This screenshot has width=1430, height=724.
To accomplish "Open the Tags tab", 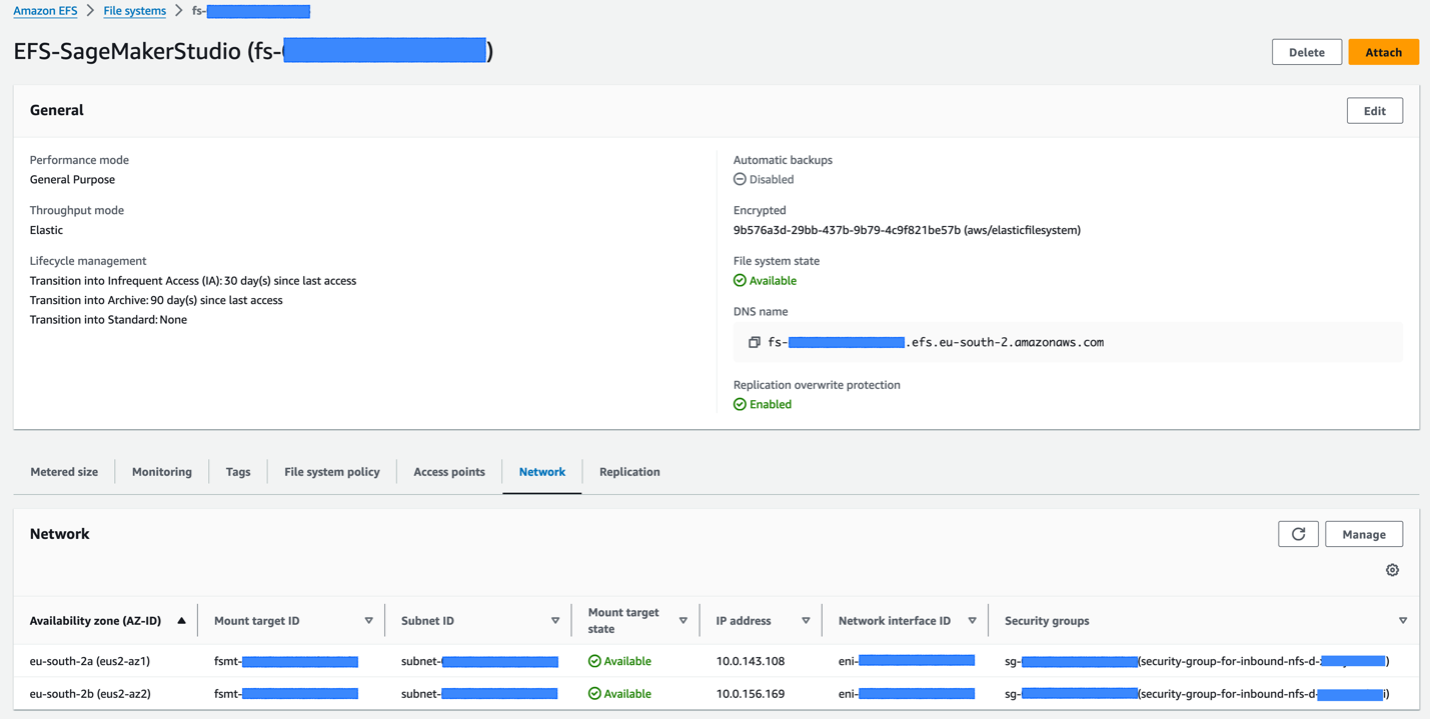I will (x=238, y=472).
